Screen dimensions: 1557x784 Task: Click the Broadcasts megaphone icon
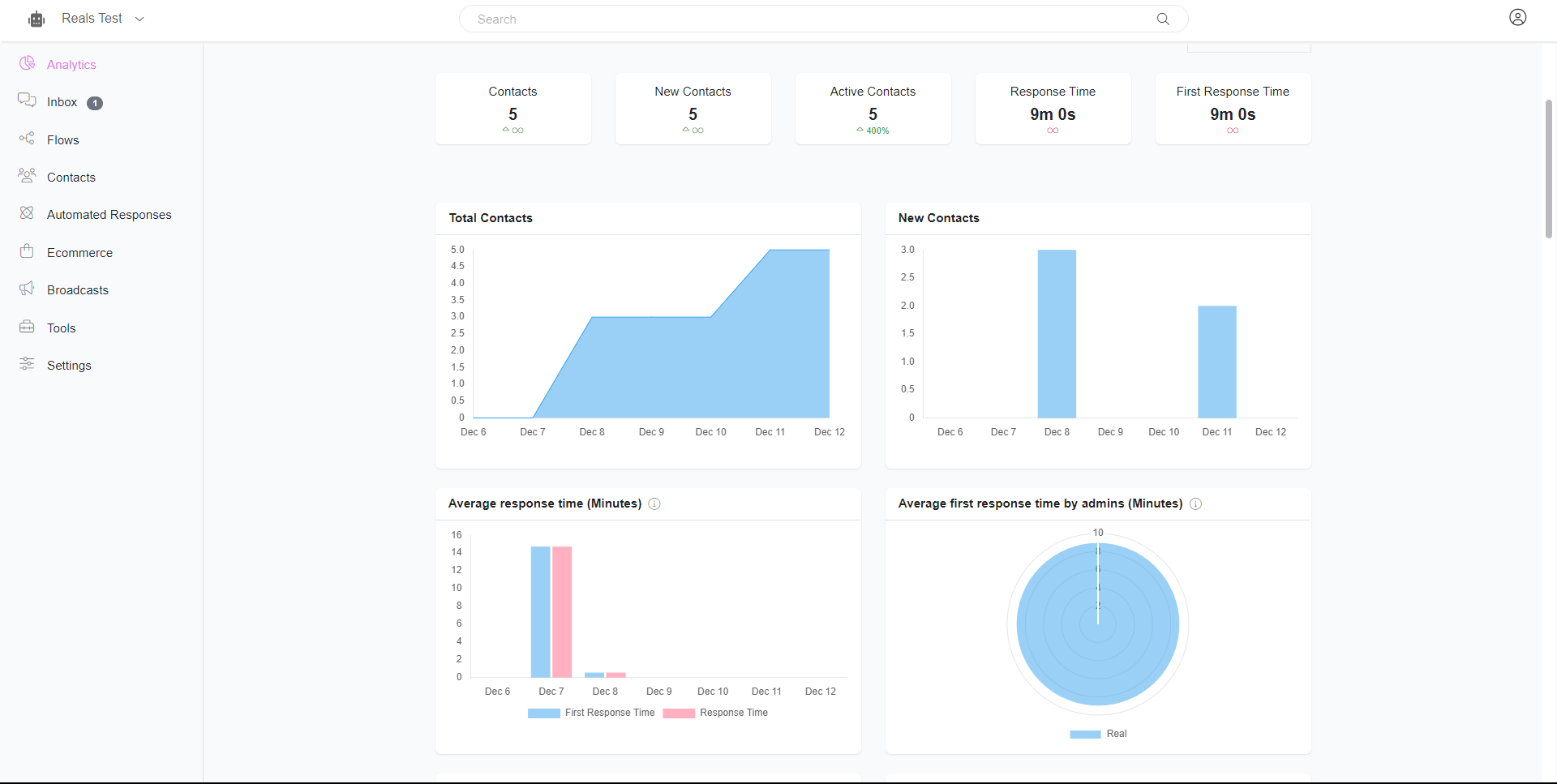click(27, 289)
